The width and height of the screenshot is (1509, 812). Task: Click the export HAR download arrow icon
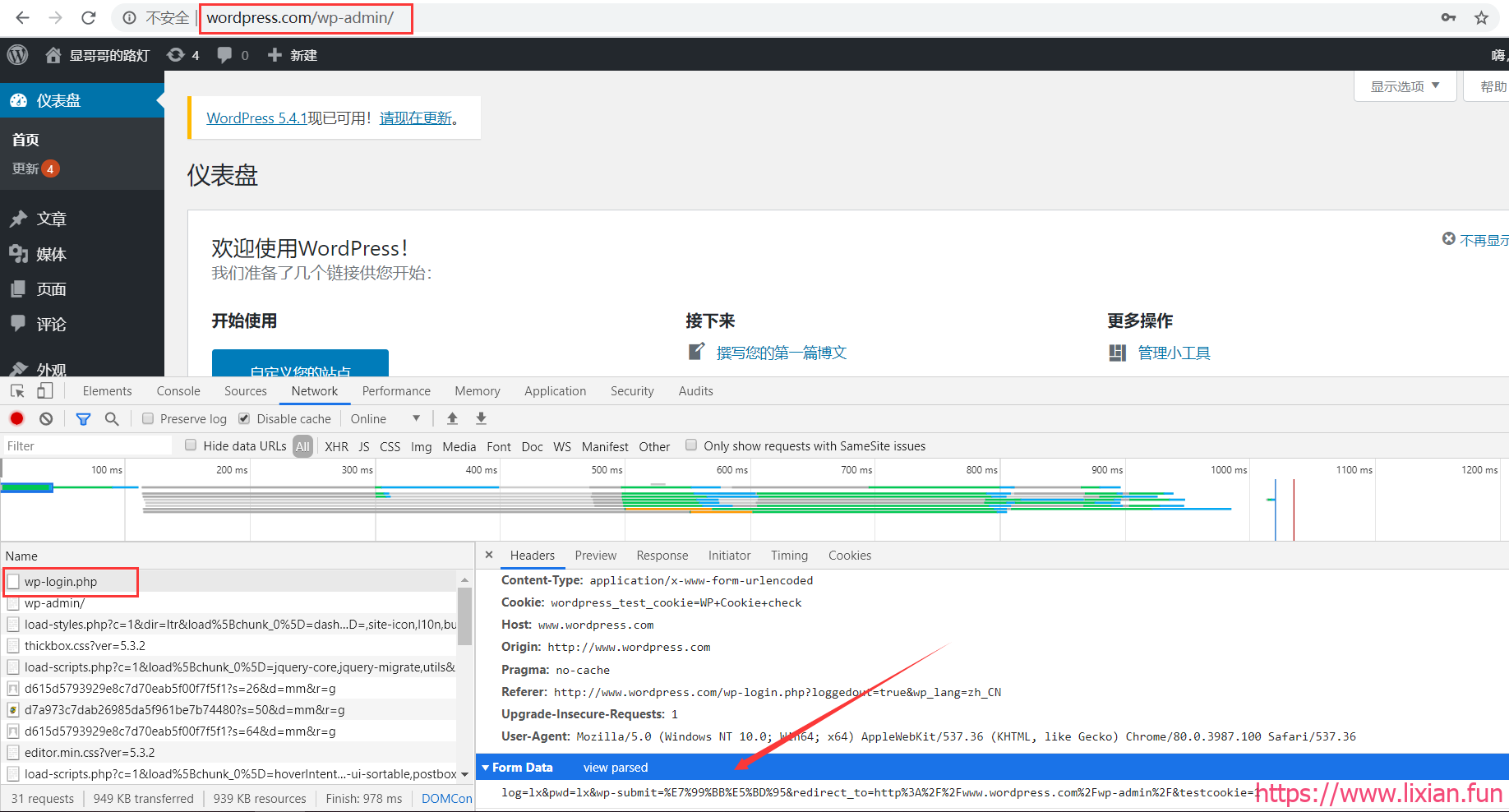482,418
